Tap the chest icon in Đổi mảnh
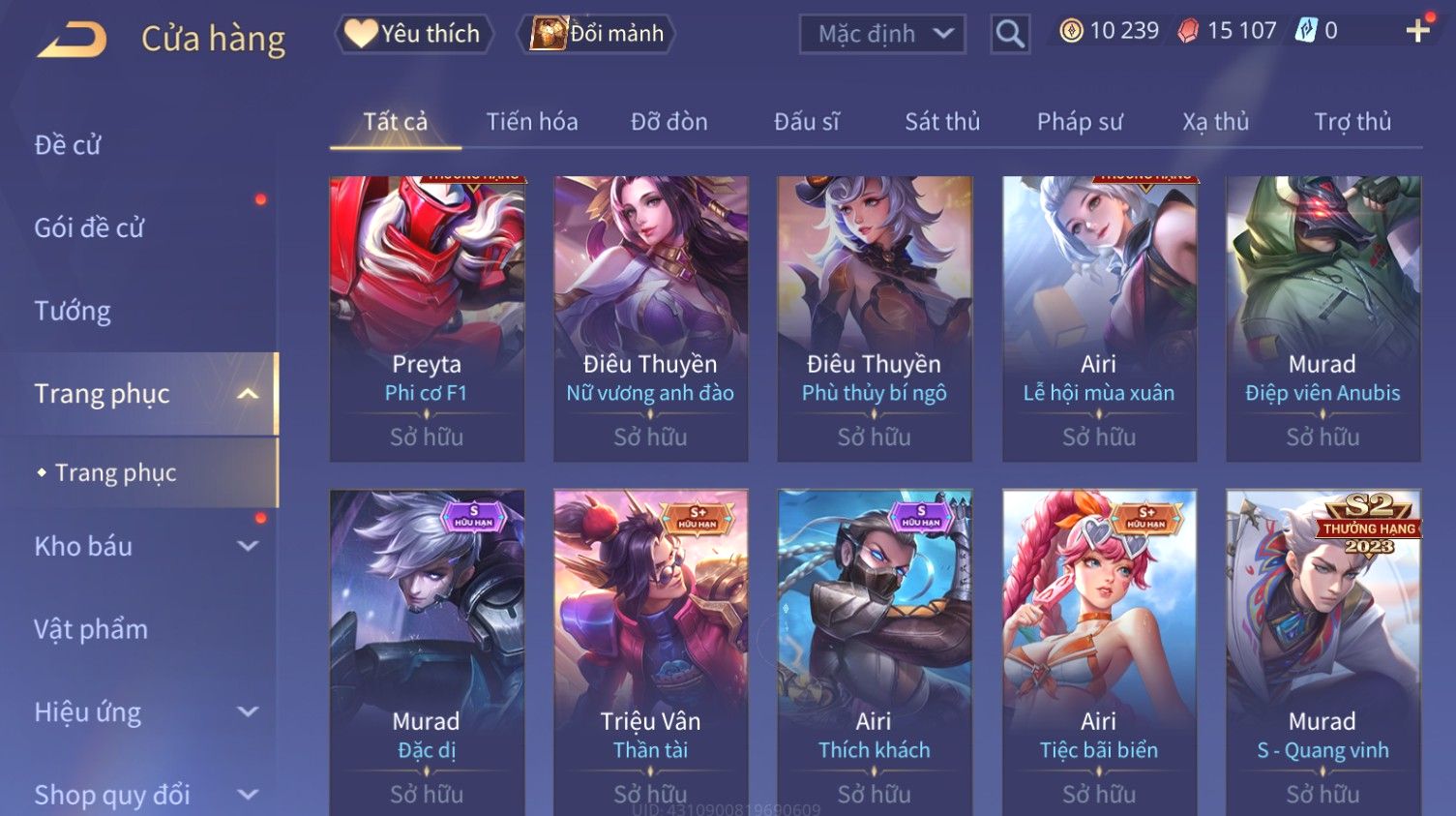The image size is (1456, 816). click(x=548, y=34)
